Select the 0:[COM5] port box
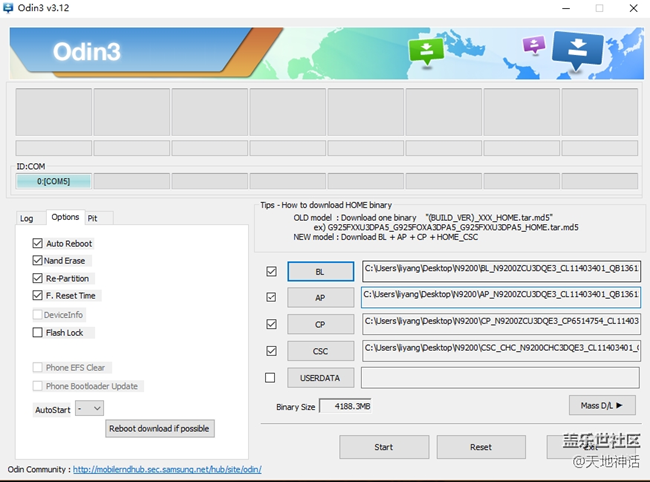Image resolution: width=650 pixels, height=482 pixels. (53, 182)
